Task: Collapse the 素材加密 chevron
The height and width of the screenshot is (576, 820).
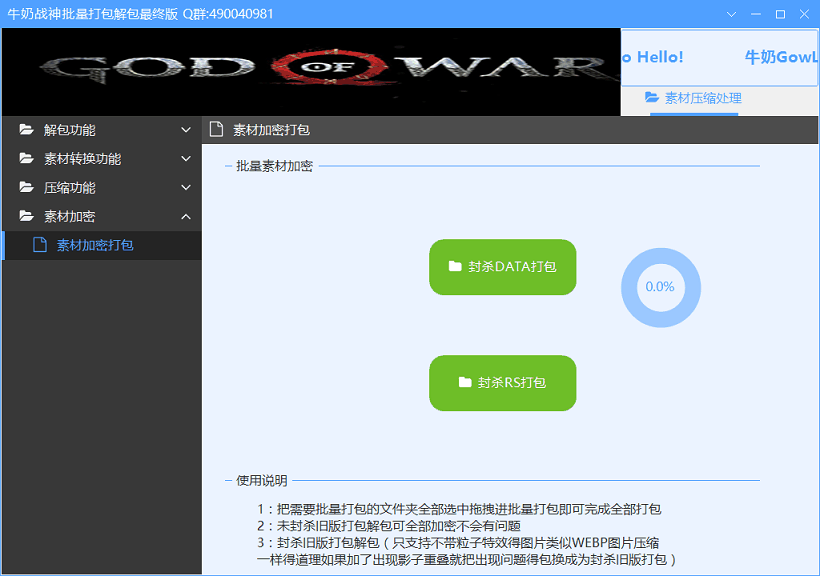Action: pyautogui.click(x=186, y=217)
